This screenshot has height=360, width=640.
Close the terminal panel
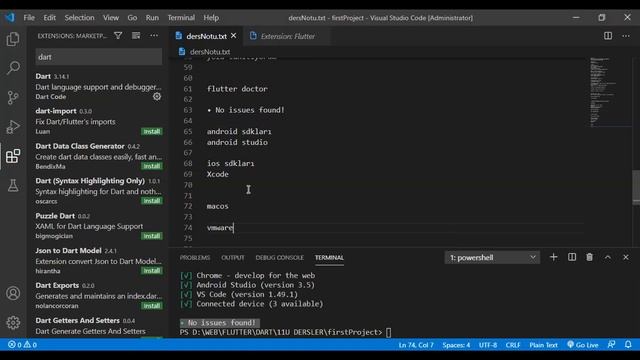pyautogui.click(x=626, y=257)
